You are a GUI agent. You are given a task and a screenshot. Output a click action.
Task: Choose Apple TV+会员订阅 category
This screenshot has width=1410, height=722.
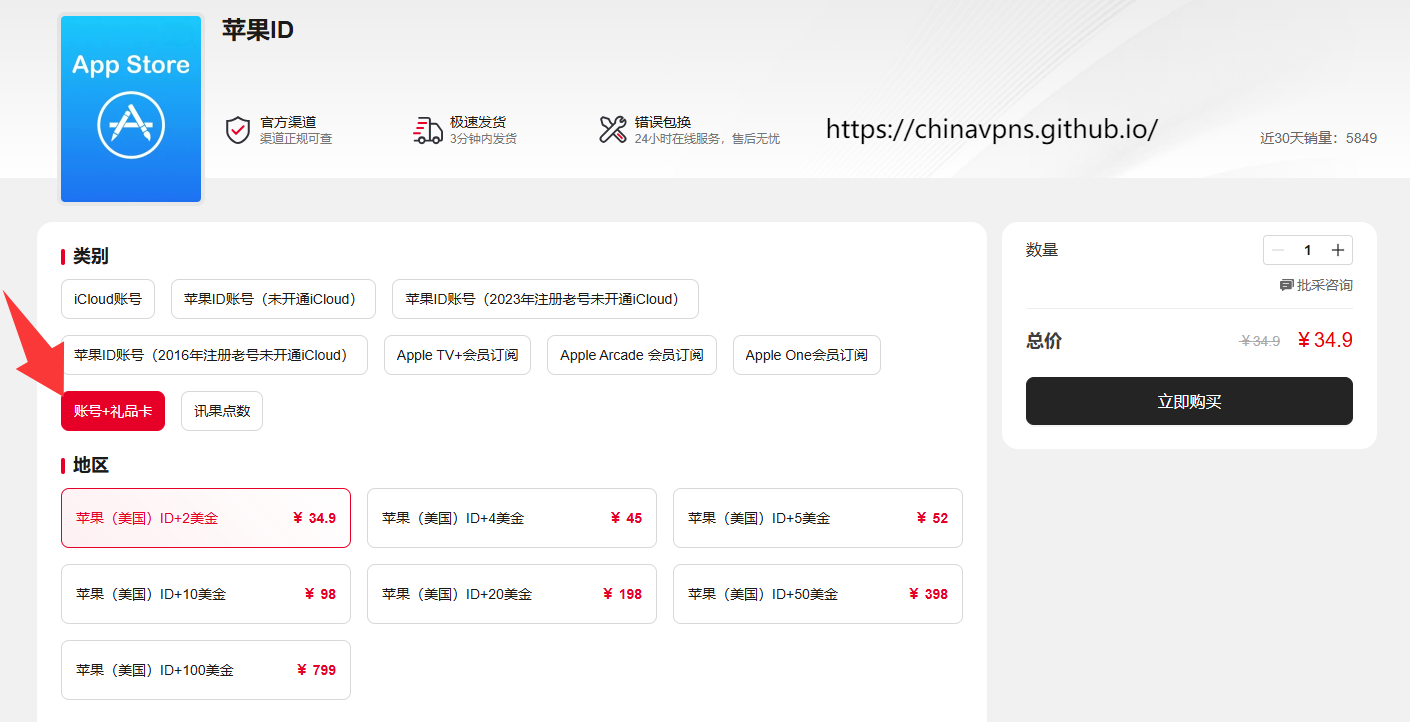457,355
